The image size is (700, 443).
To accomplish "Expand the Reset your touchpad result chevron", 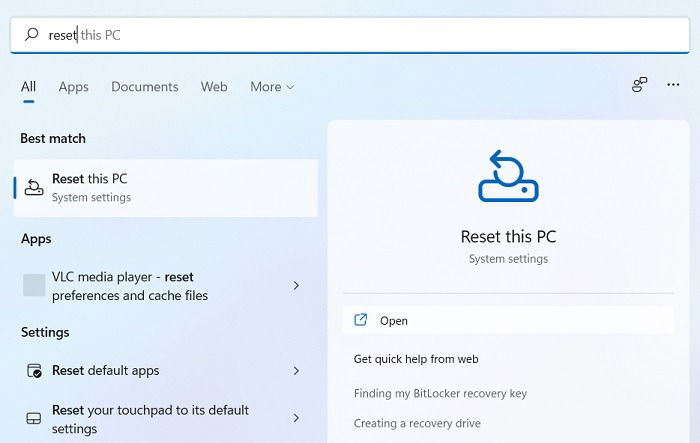I will (296, 418).
